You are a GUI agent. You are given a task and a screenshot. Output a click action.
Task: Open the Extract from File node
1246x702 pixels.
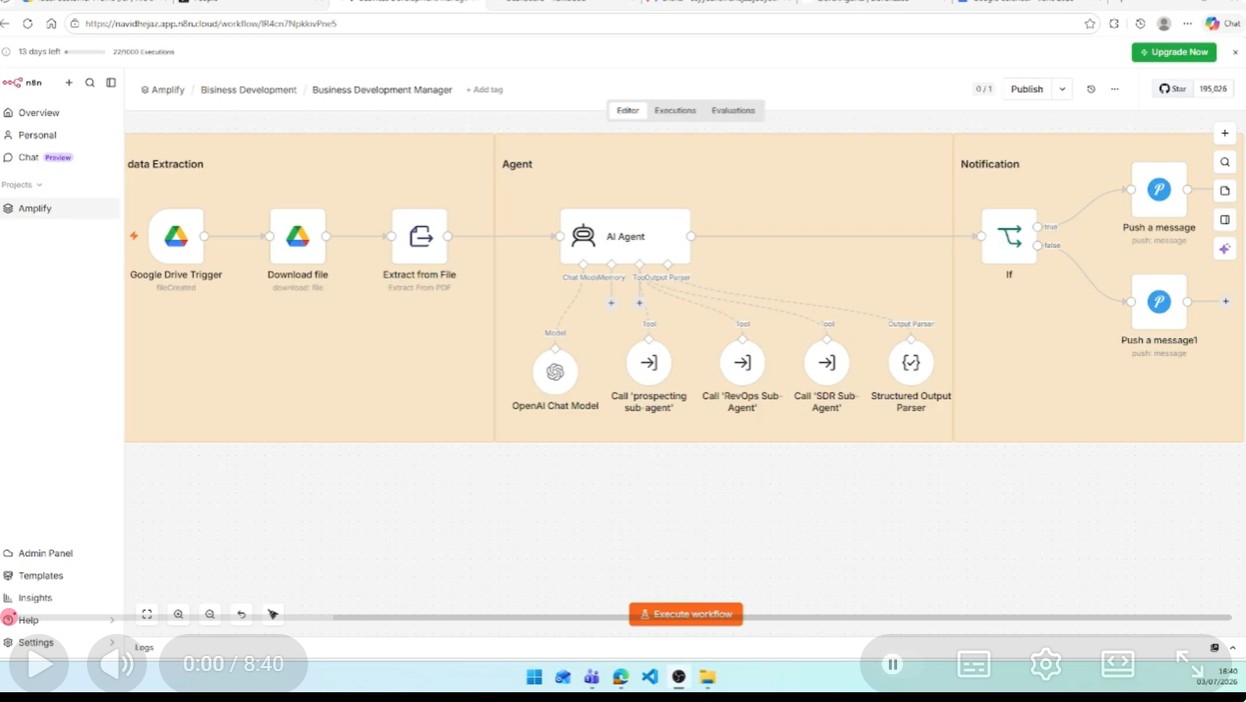(420, 236)
